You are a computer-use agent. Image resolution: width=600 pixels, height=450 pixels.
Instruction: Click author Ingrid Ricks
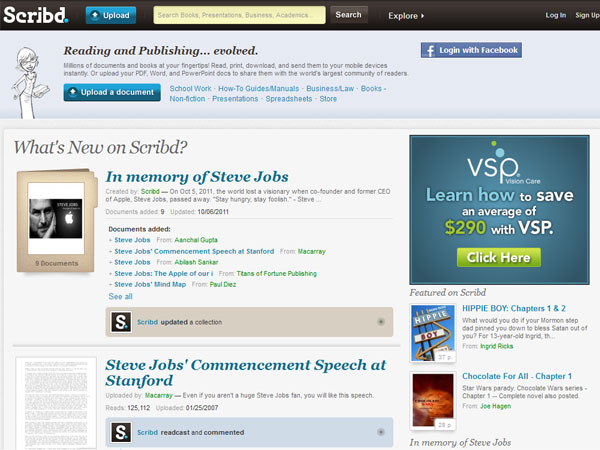[x=497, y=346]
